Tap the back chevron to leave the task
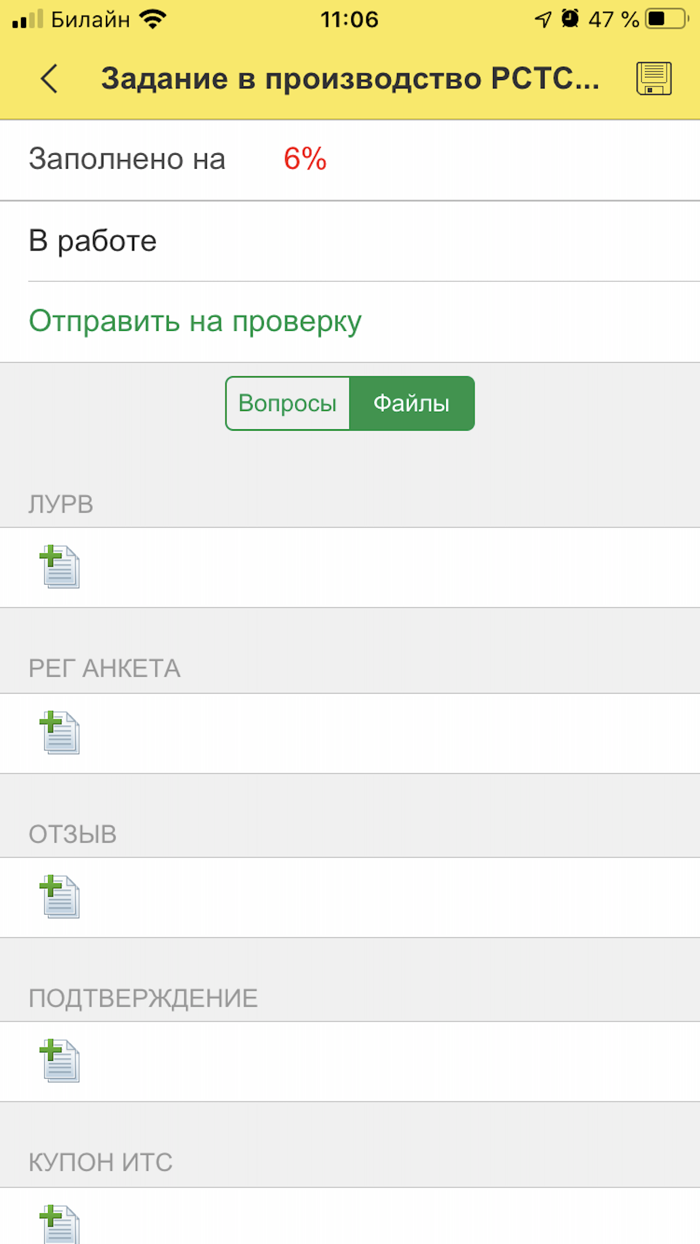Image resolution: width=700 pixels, height=1244 pixels. tap(50, 78)
